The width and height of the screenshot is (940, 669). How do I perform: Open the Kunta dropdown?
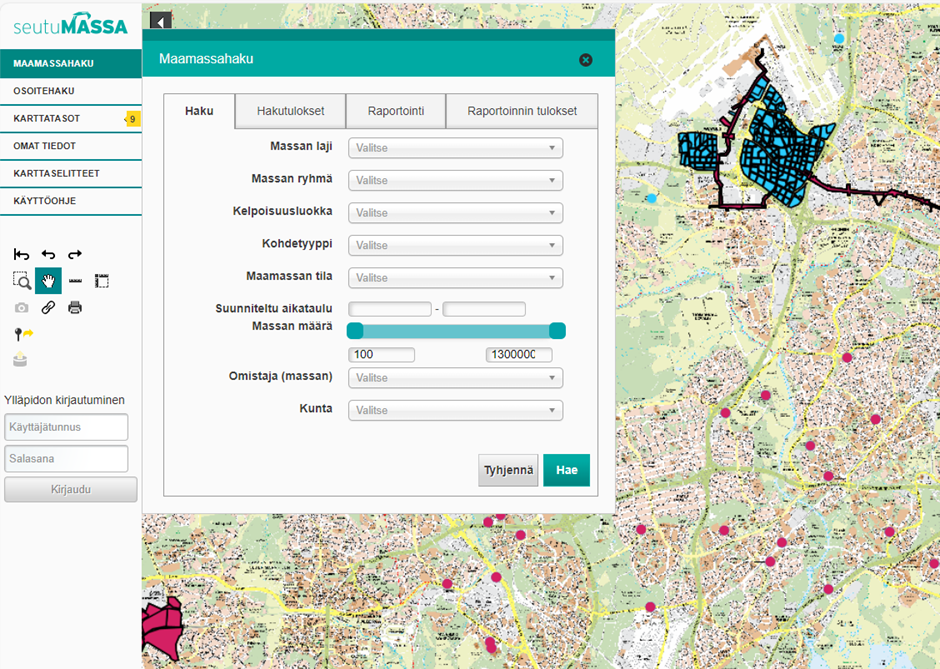[x=454, y=410]
